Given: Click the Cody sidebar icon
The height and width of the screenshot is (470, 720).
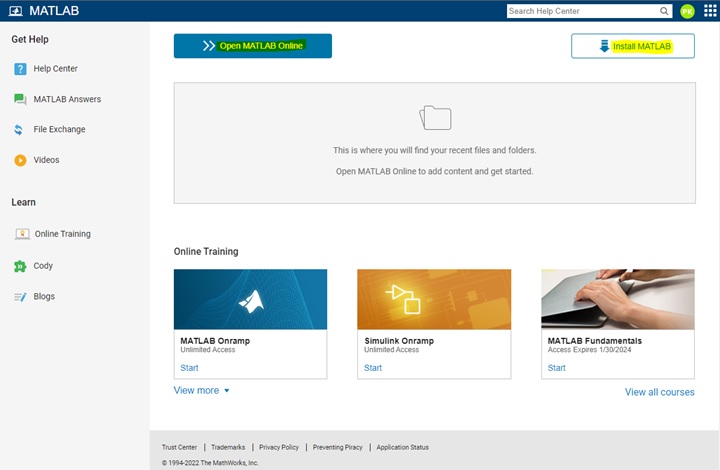Looking at the screenshot, I should point(20,266).
